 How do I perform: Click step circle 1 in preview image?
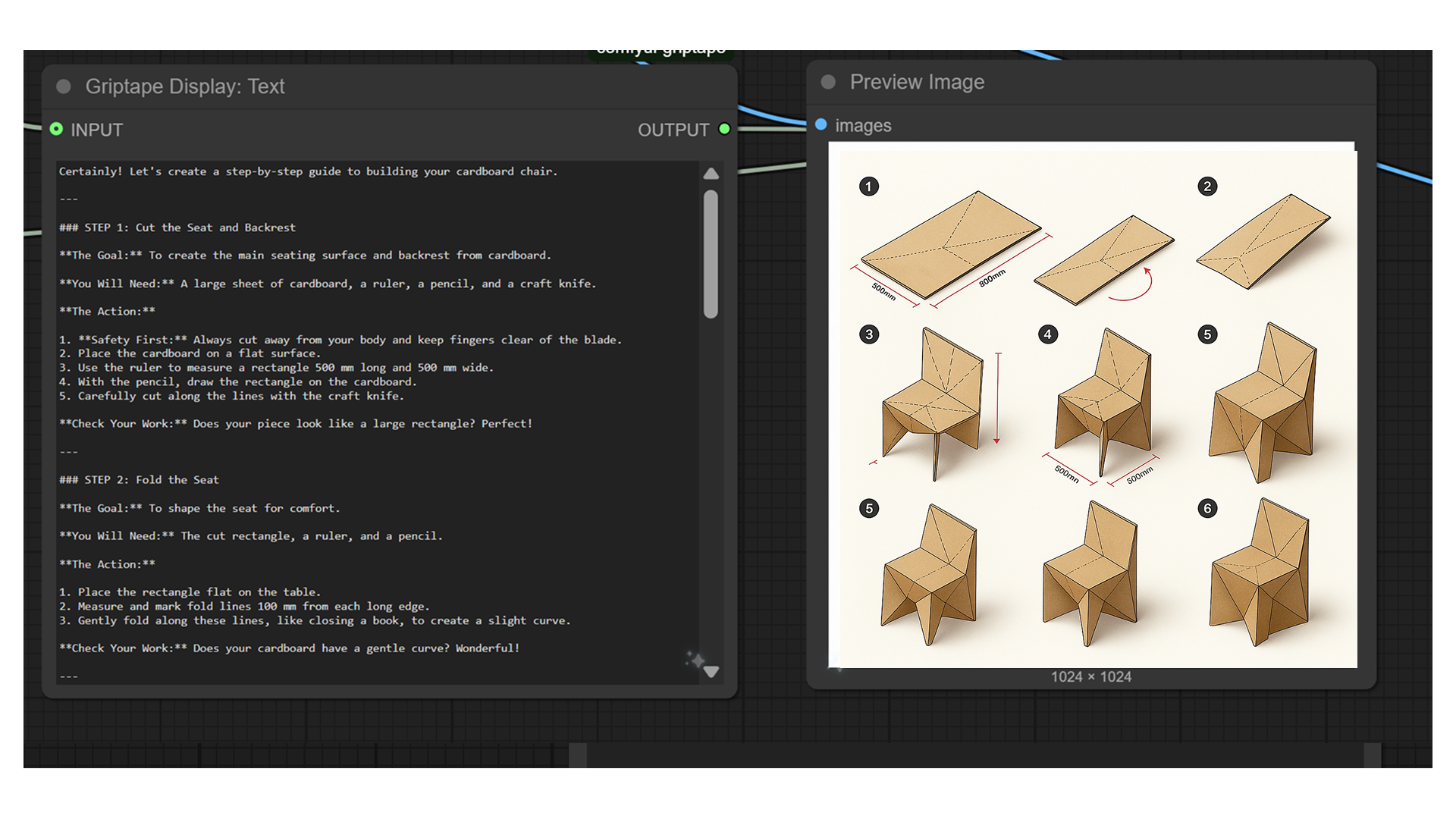tap(869, 187)
